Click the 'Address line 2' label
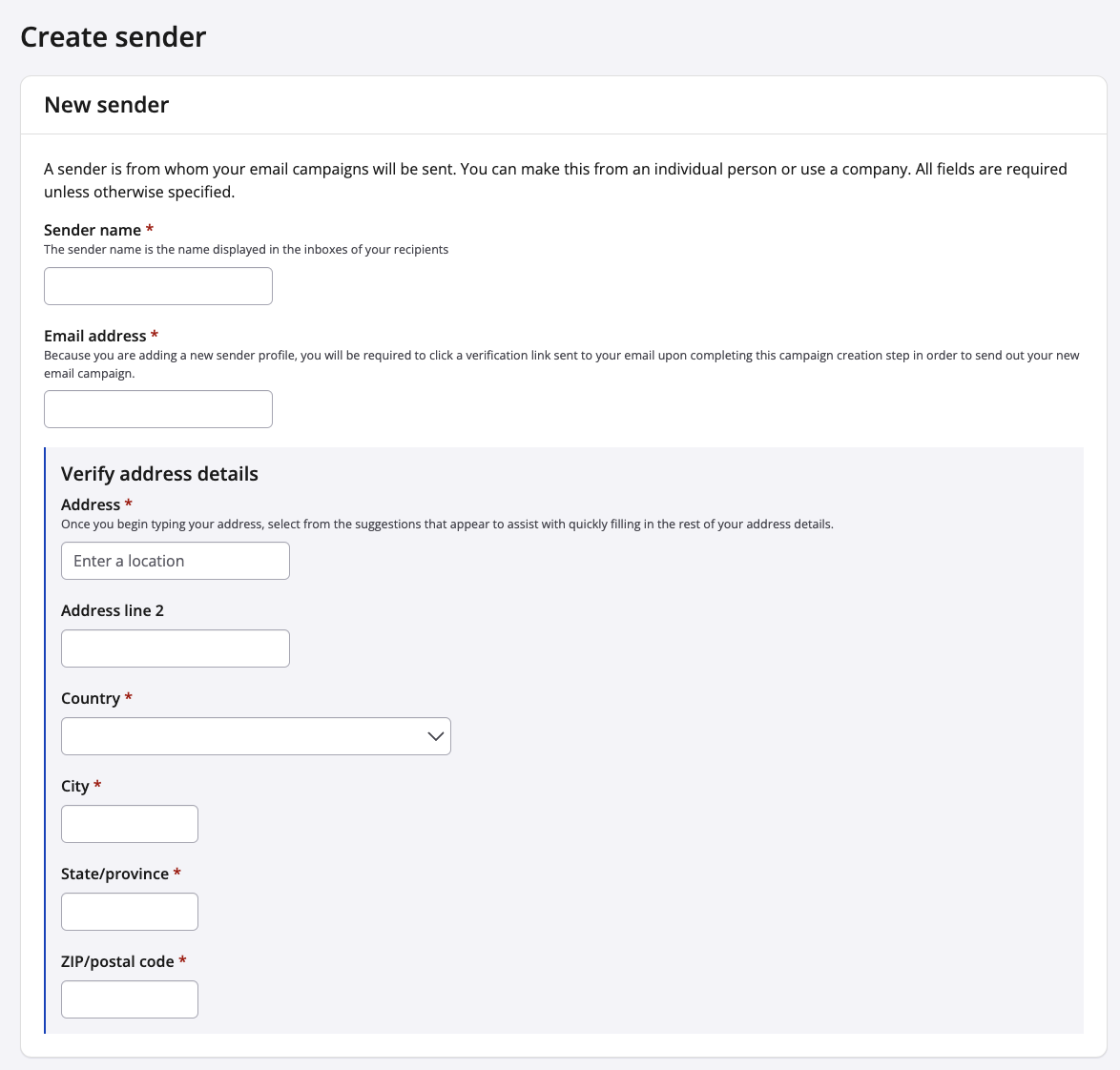This screenshot has width=1120, height=1070. [x=113, y=610]
